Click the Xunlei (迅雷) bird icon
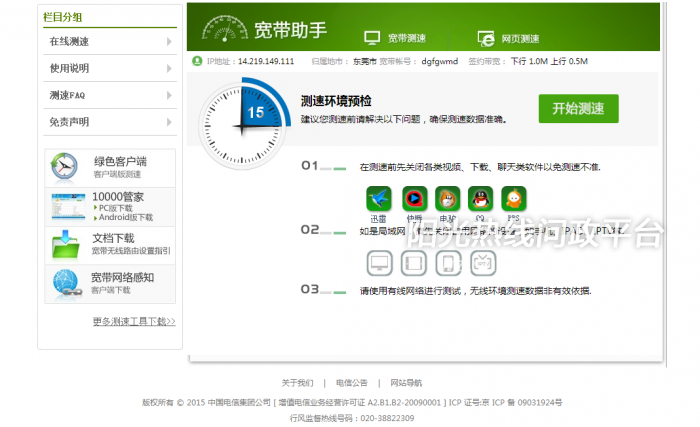700x427 pixels. pos(379,198)
